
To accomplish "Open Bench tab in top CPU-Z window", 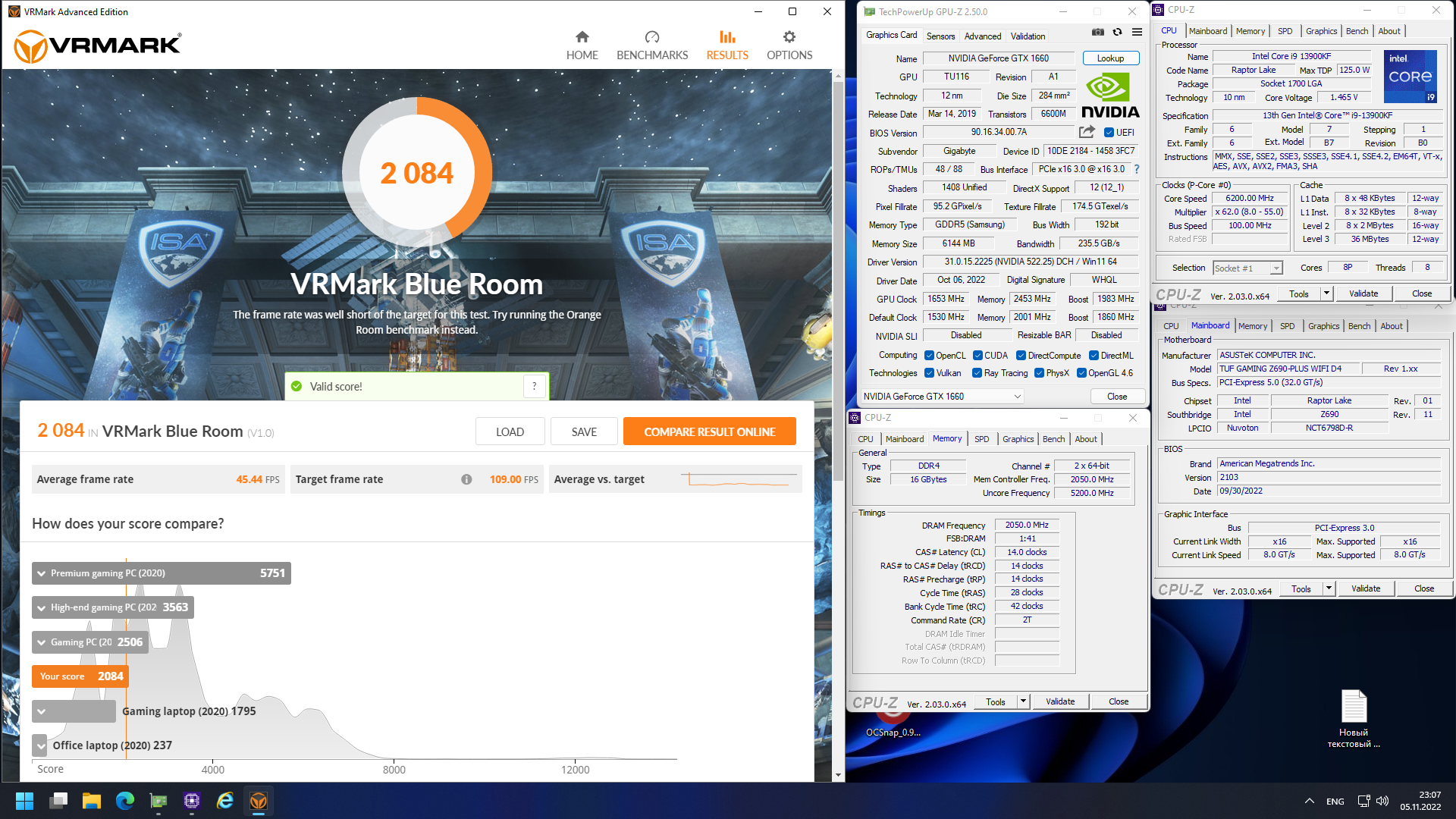I will (1357, 31).
